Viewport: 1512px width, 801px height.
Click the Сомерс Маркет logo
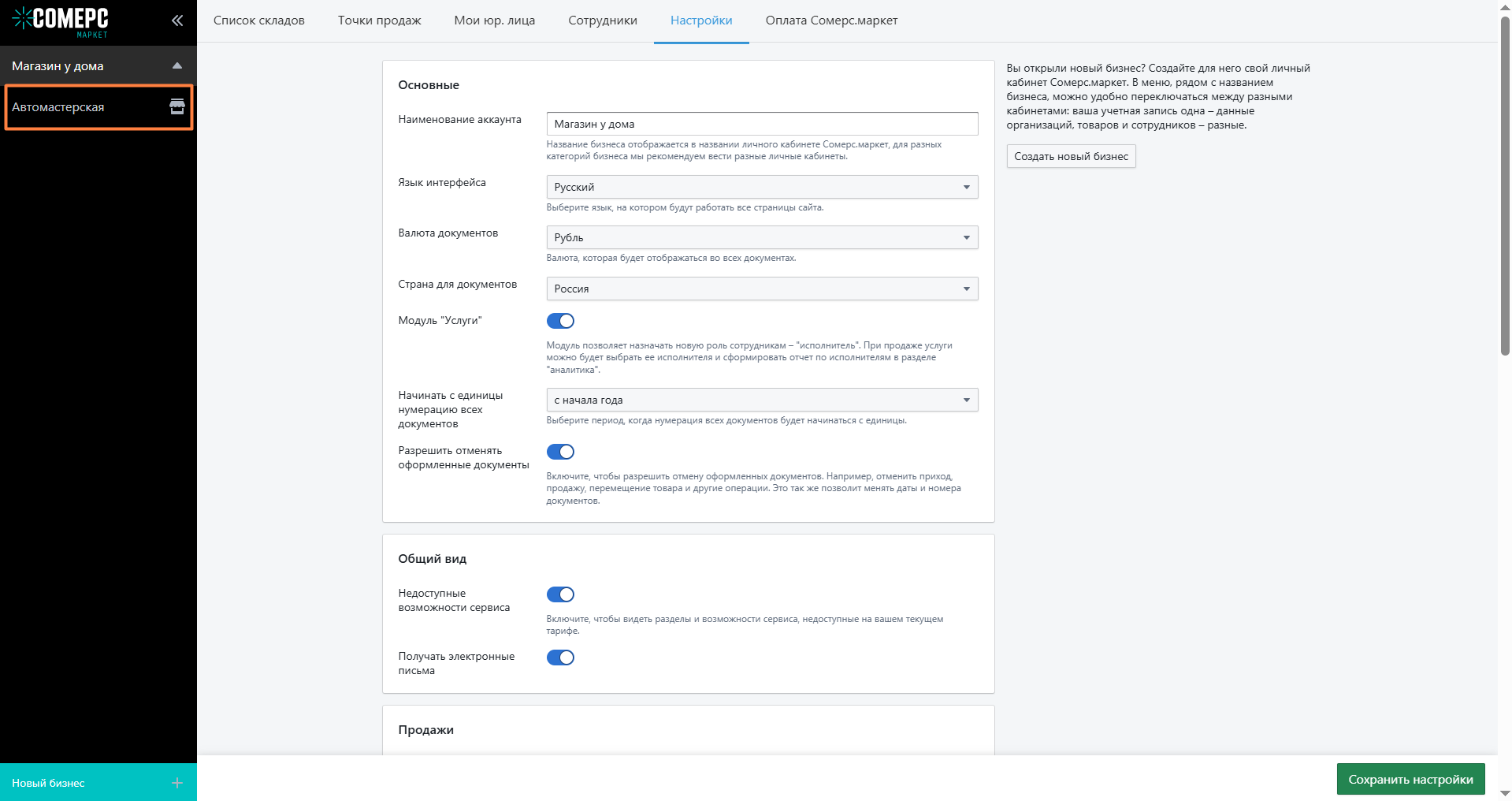[61, 21]
